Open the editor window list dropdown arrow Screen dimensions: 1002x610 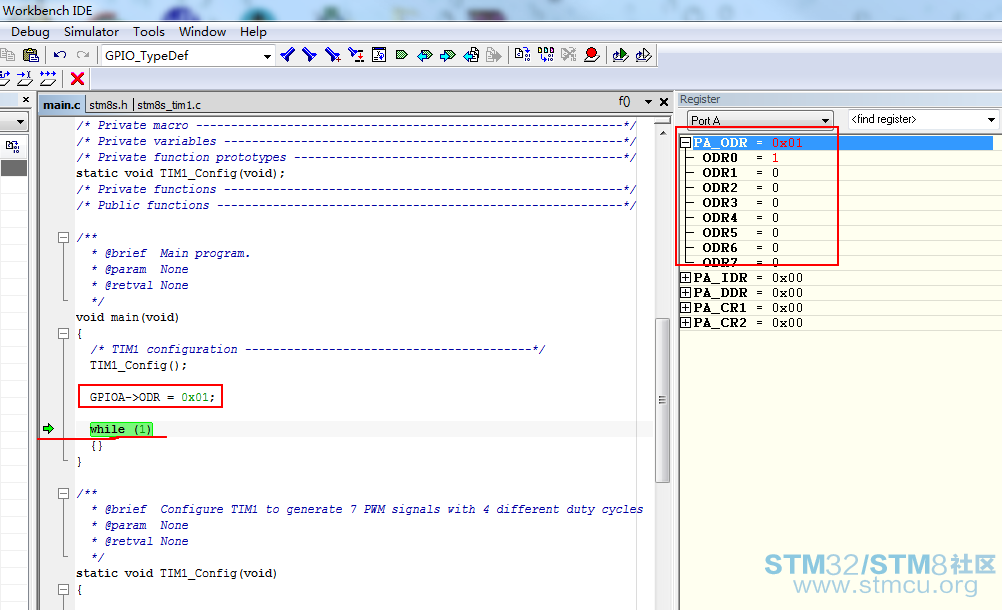point(648,102)
